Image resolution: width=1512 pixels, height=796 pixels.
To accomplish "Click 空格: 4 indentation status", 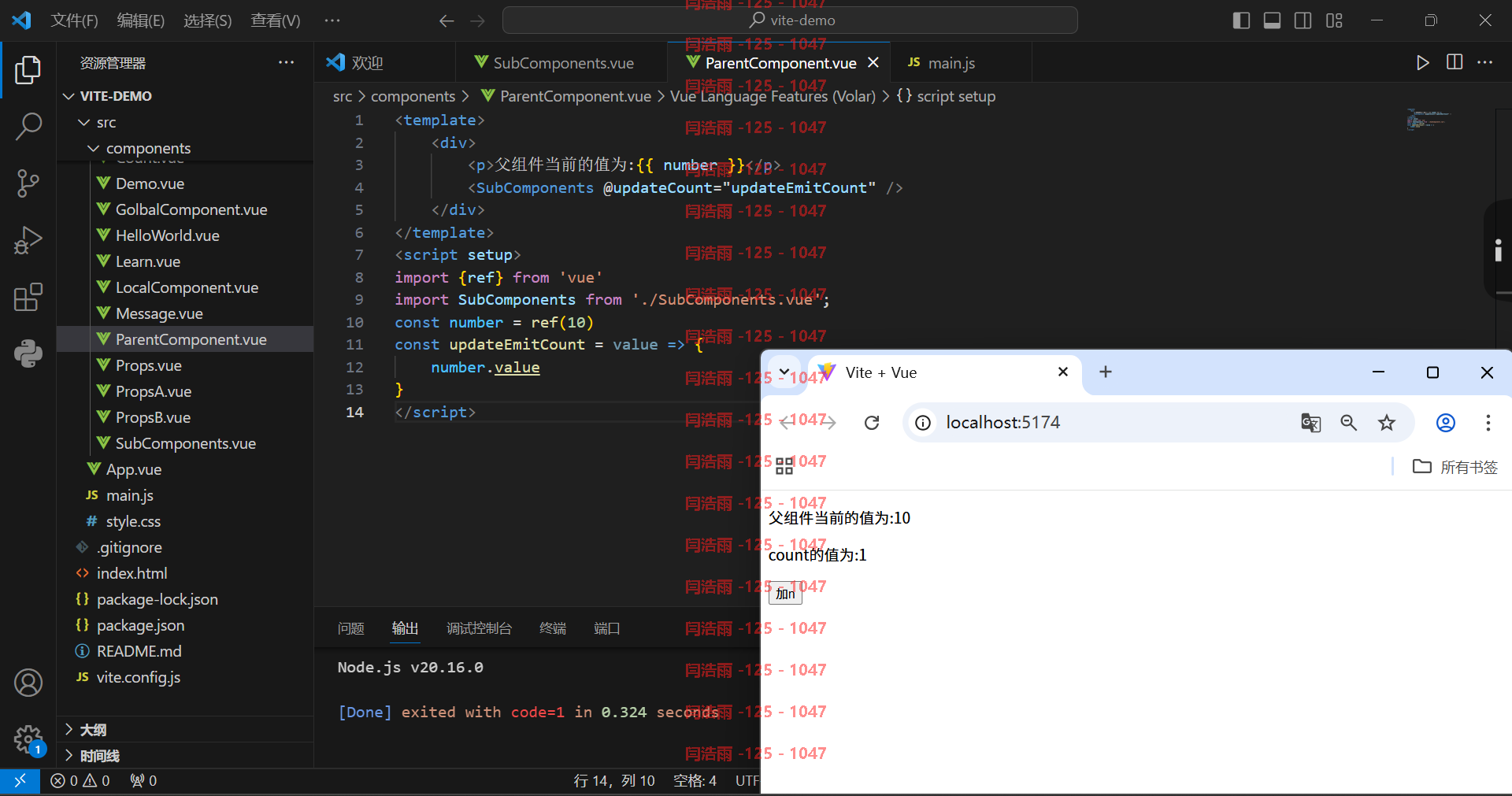I will [x=695, y=780].
